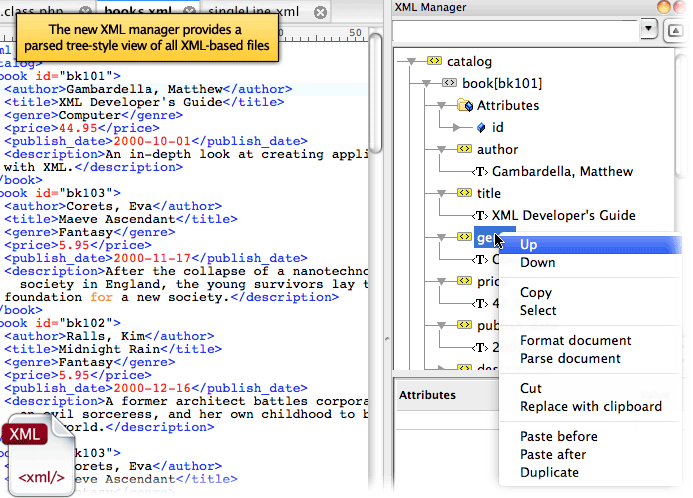The image size is (693, 498).
Task: Choose Paste after in the context menu
Action: tap(590, 455)
